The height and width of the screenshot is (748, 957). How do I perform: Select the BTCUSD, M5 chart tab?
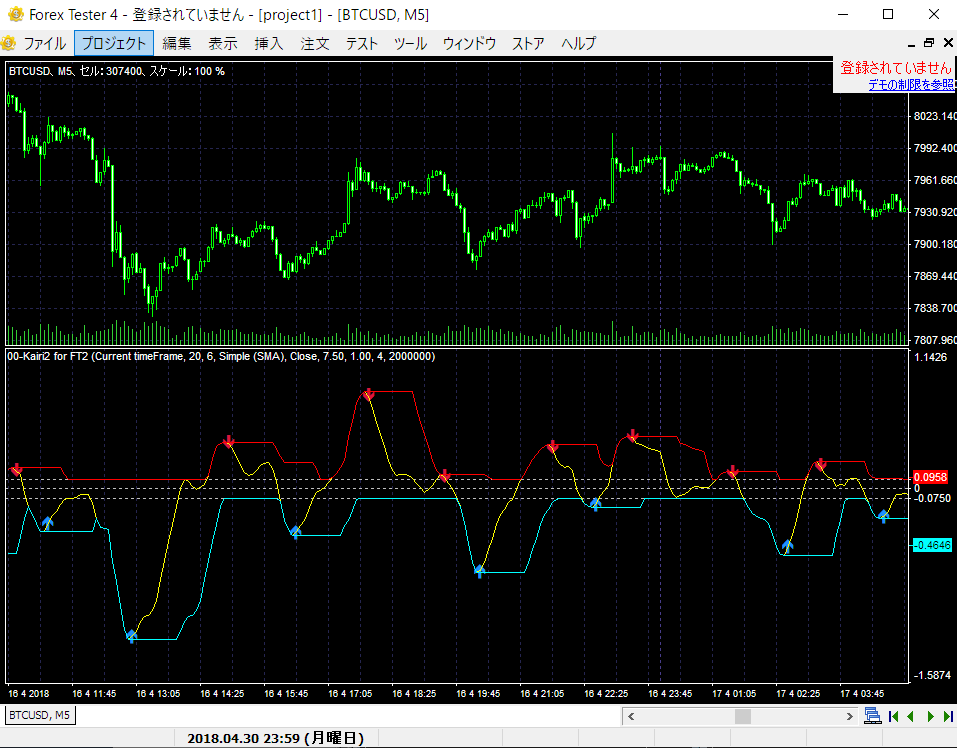tap(40, 715)
